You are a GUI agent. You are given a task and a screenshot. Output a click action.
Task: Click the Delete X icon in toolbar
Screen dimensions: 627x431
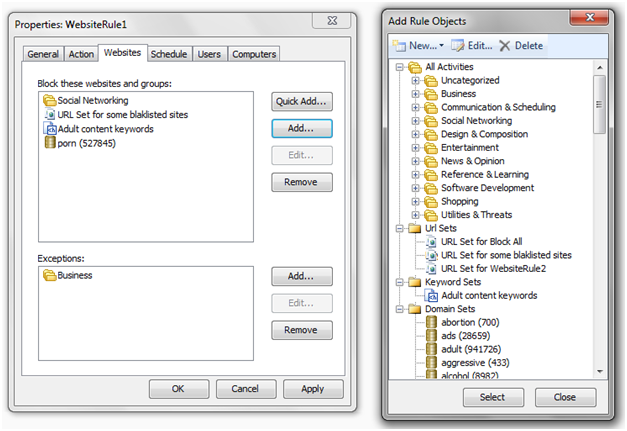(x=505, y=46)
